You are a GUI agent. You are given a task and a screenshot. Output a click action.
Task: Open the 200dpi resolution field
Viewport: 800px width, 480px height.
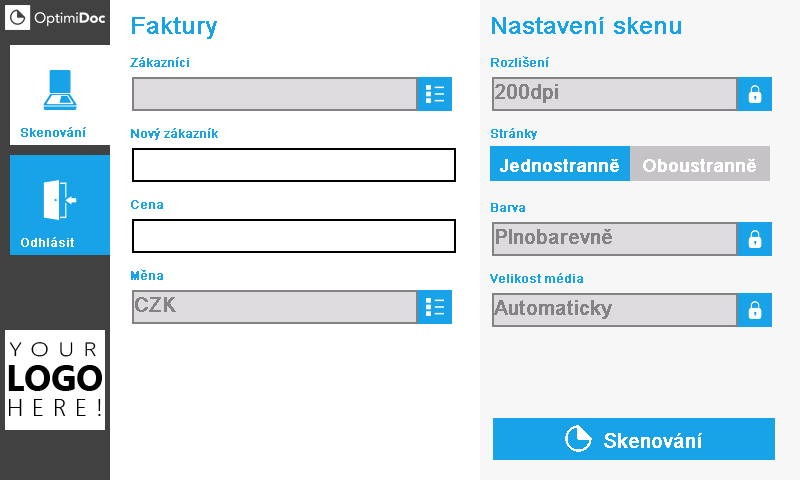[615, 94]
